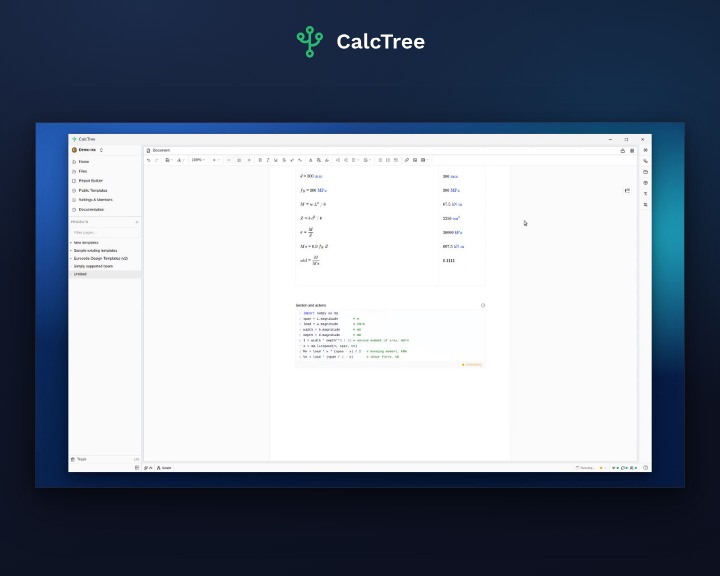Open Trash in the sidebar

[82, 459]
